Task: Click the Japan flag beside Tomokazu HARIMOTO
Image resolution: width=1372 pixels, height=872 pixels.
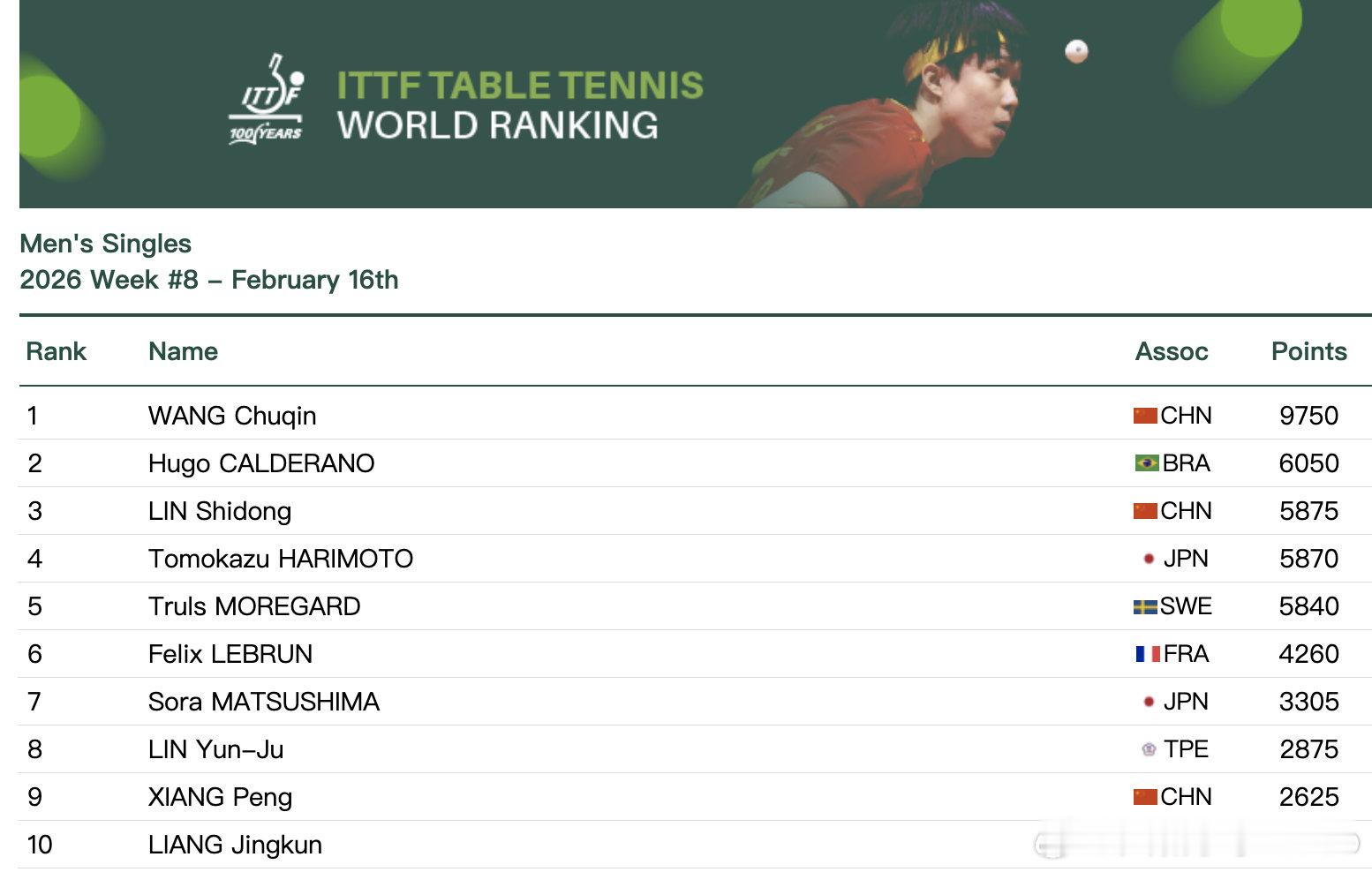Action: tap(1149, 559)
